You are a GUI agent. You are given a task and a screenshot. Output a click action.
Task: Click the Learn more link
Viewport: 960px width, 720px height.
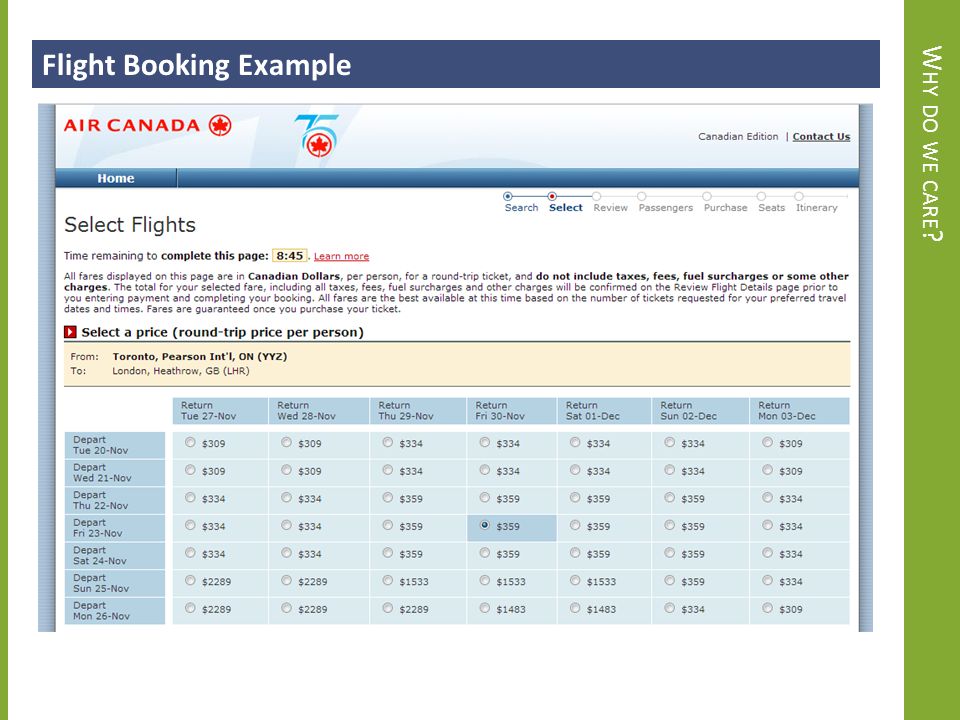click(x=342, y=257)
